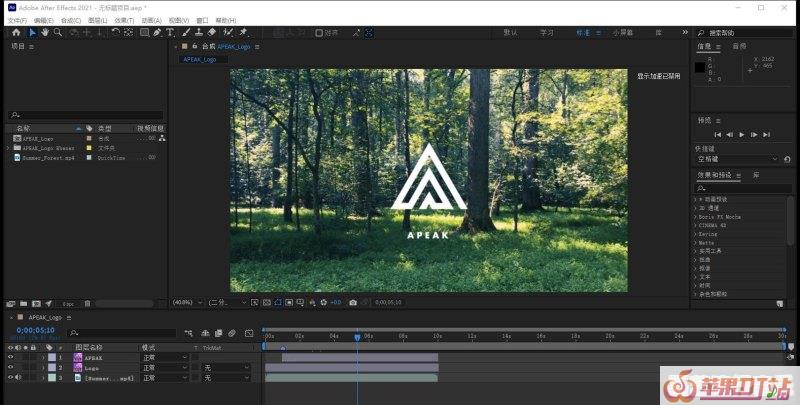Click the workspace overflow double-arrow button
Screen dimensions: 800x405
685,32
